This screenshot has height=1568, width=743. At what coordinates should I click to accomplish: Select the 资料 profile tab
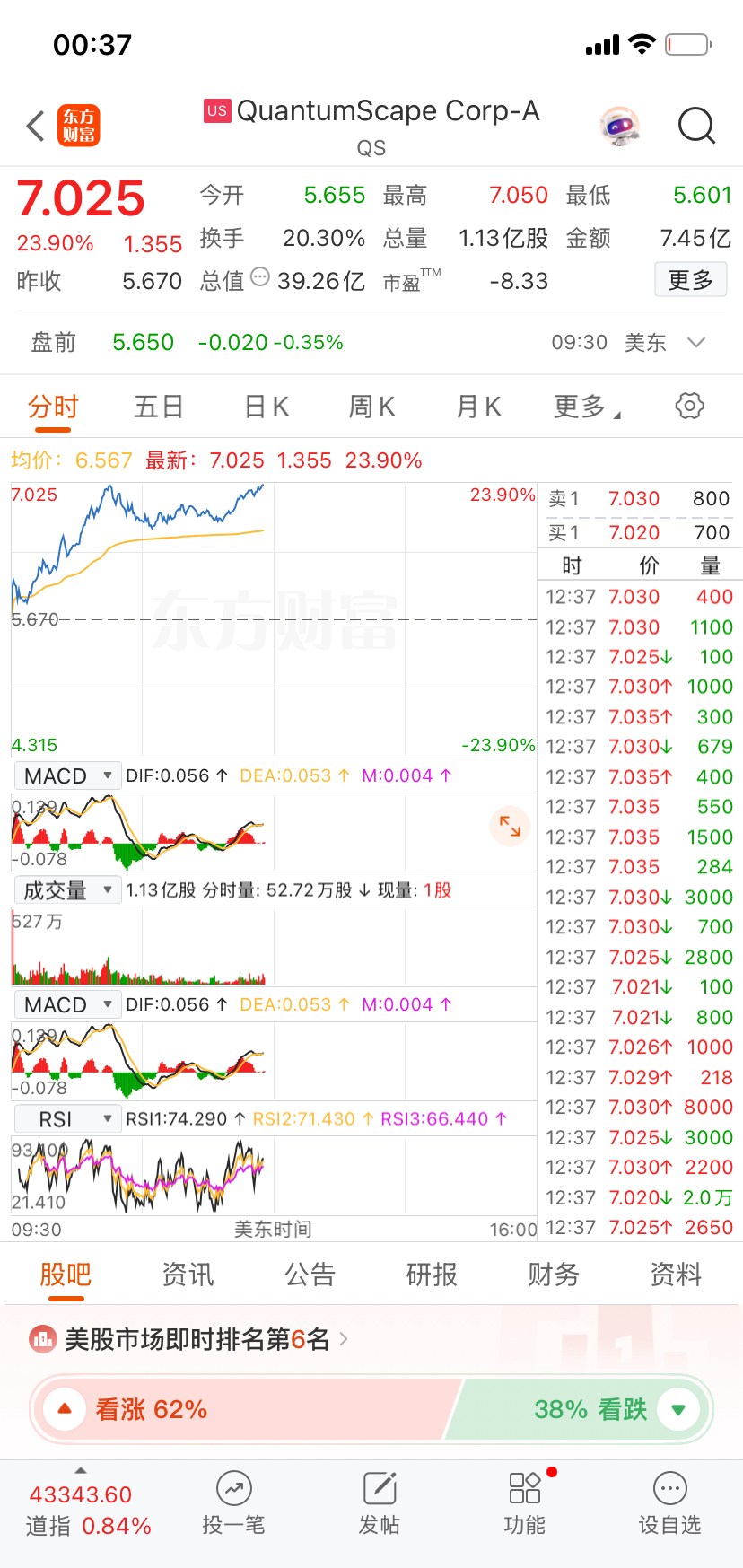(x=676, y=1275)
